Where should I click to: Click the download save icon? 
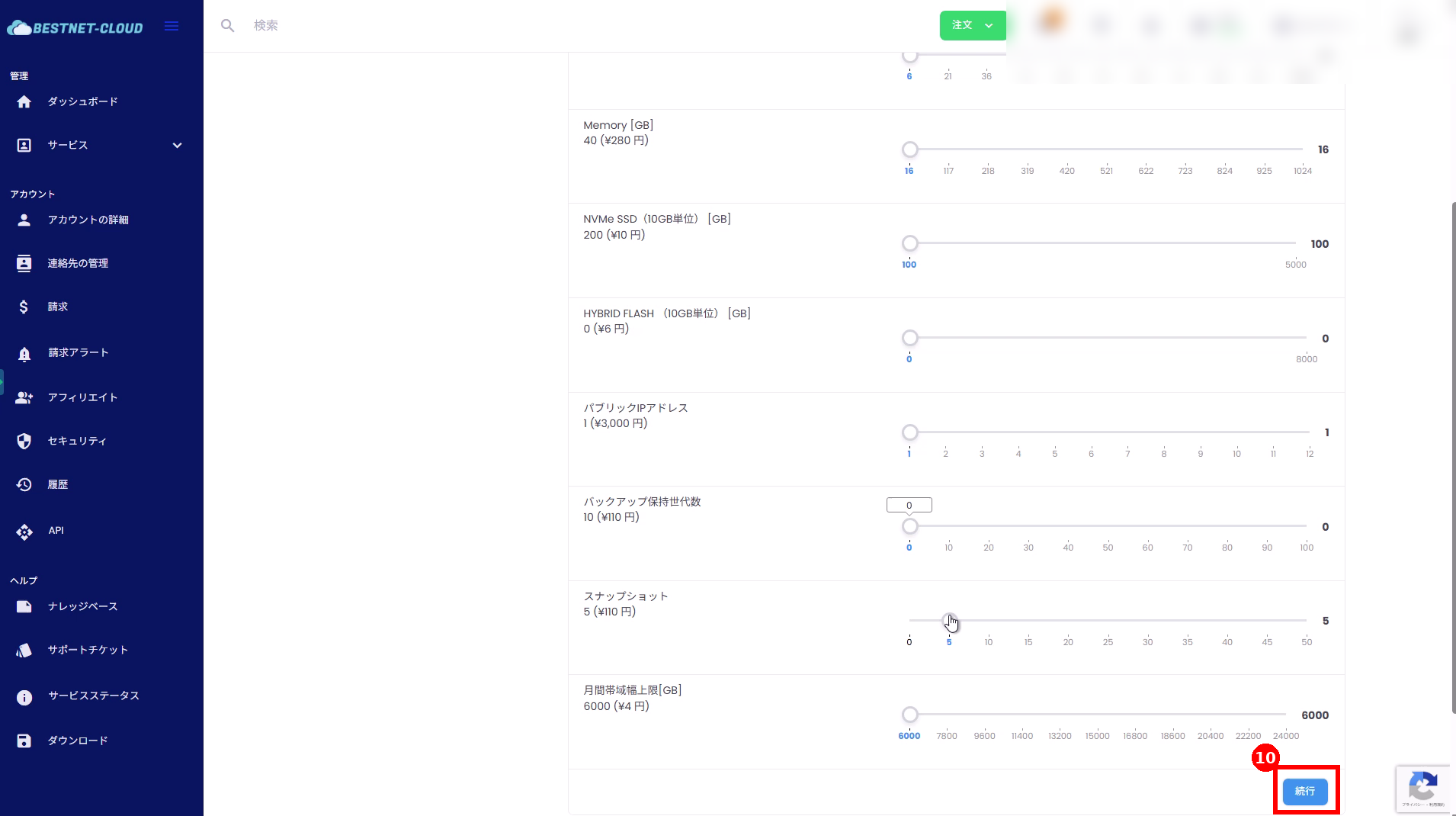click(24, 741)
